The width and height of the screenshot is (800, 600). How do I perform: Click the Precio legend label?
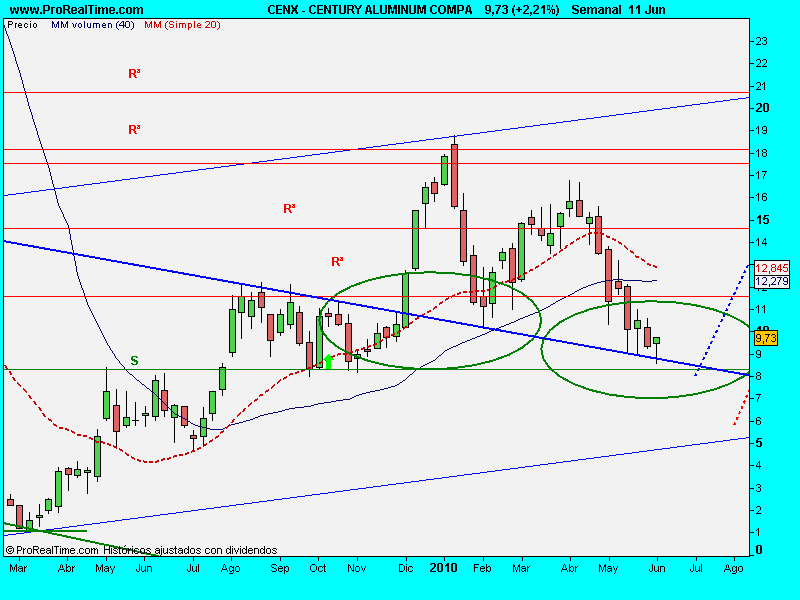pos(22,24)
